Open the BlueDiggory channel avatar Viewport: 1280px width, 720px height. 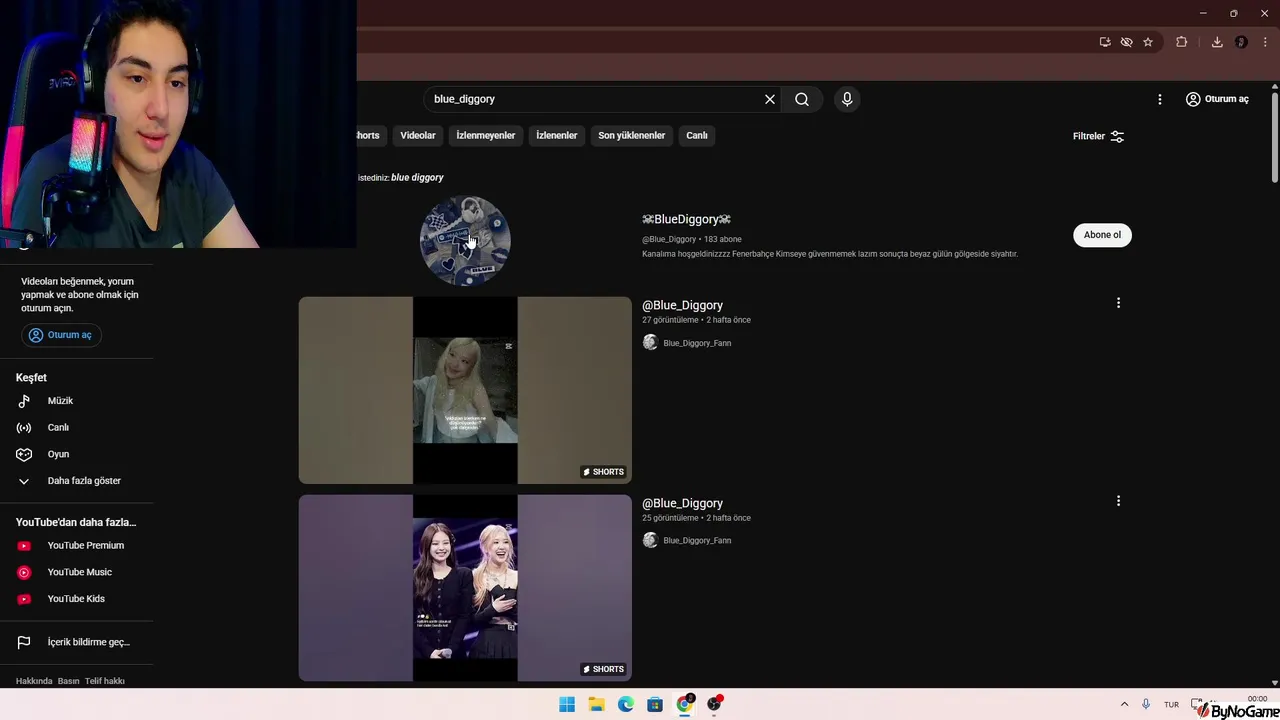465,240
